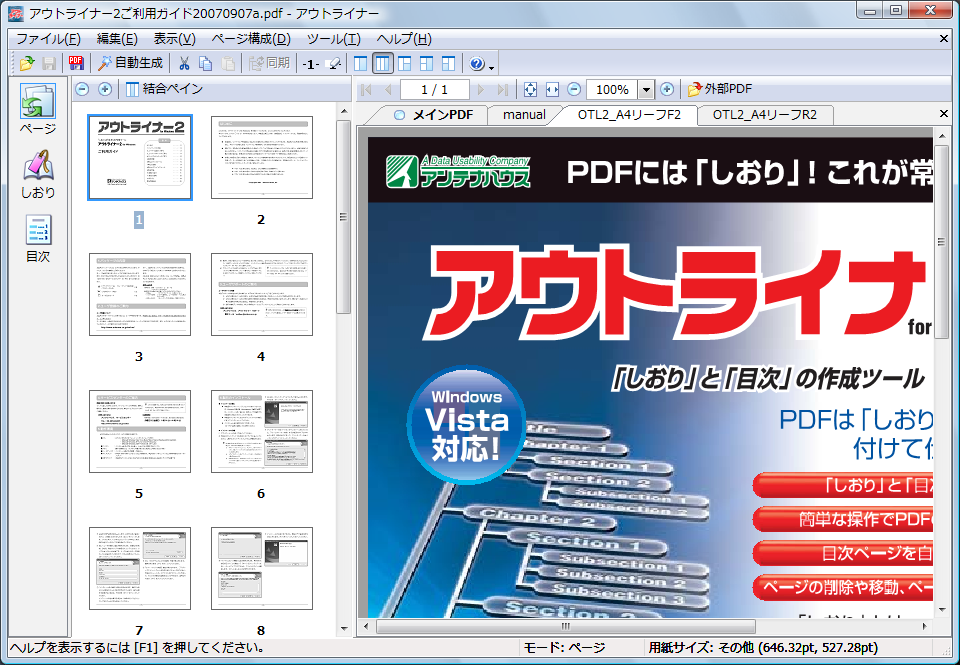The width and height of the screenshot is (960, 665).
Task: Select the four-quadrant layout icon
Action: 427,63
